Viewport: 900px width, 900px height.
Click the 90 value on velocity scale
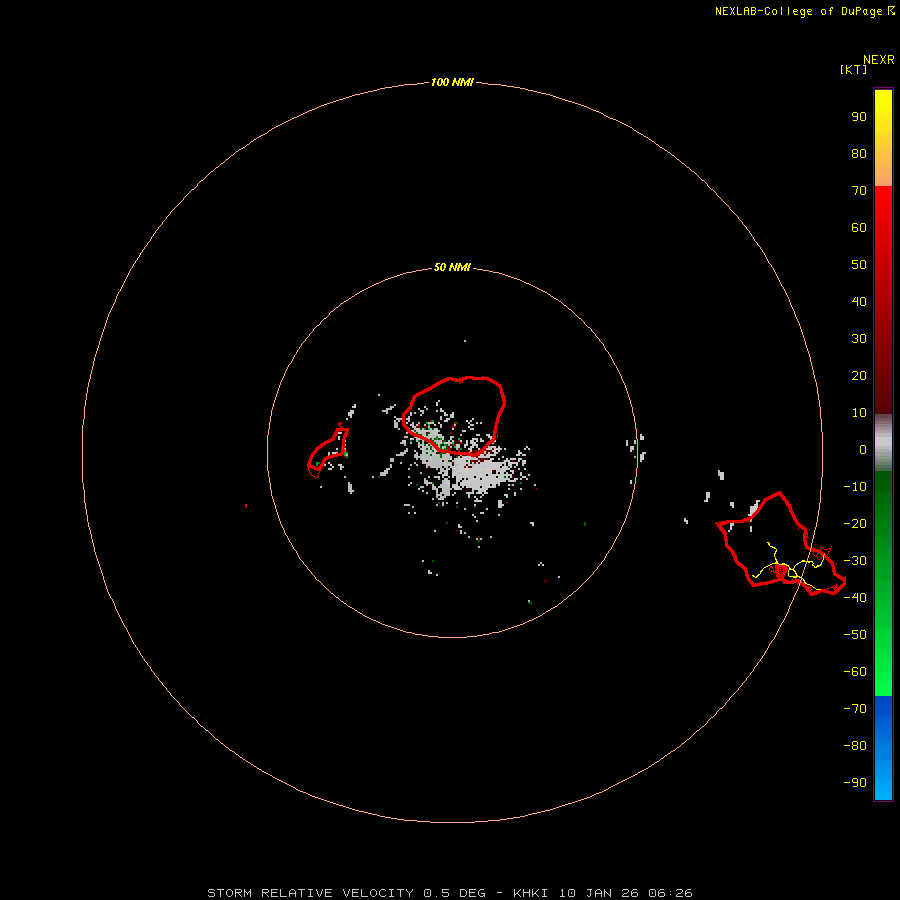[859, 117]
